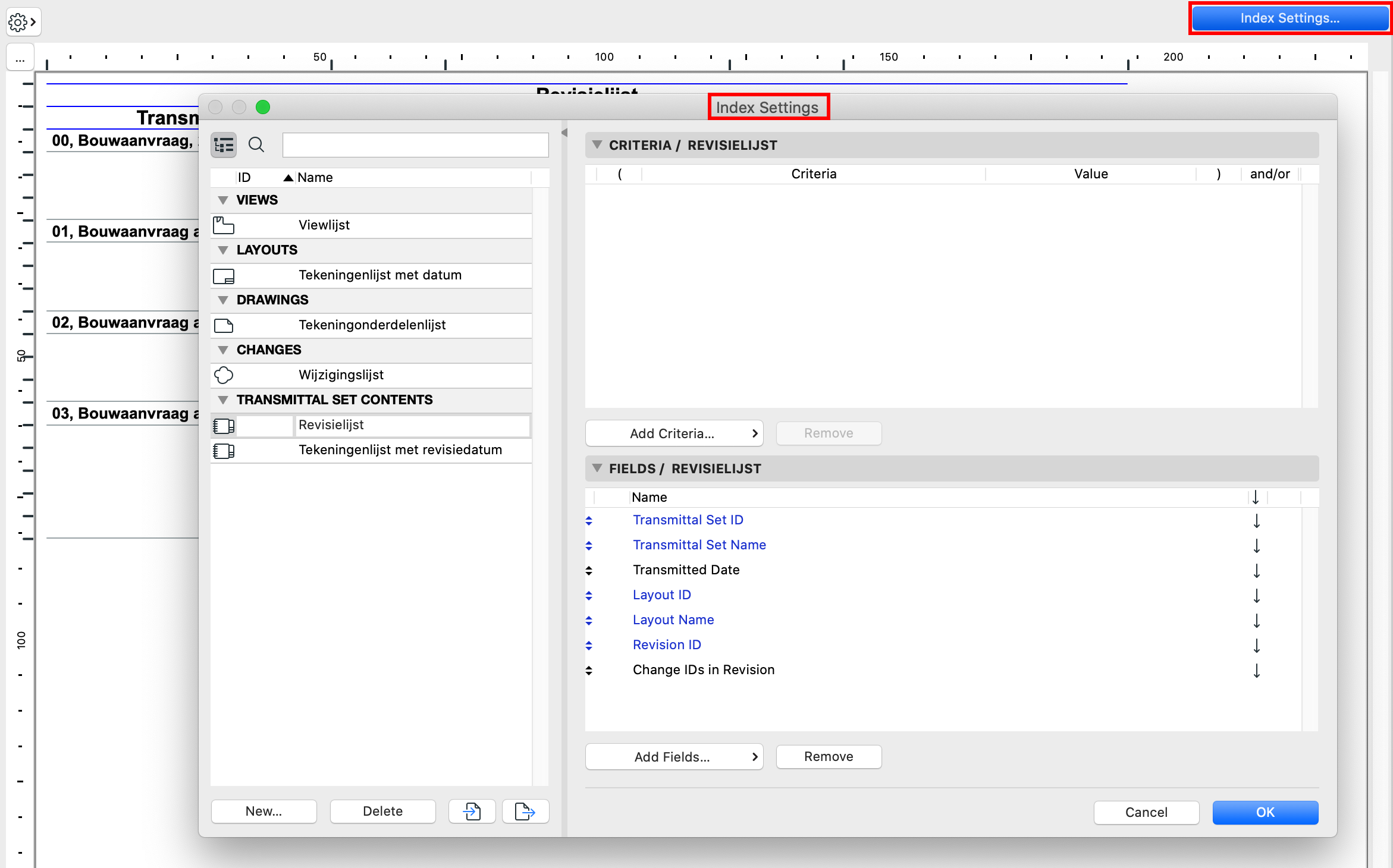Click the Tekeningenlijst met revisiedatum icon
The image size is (1393, 868).
224,450
